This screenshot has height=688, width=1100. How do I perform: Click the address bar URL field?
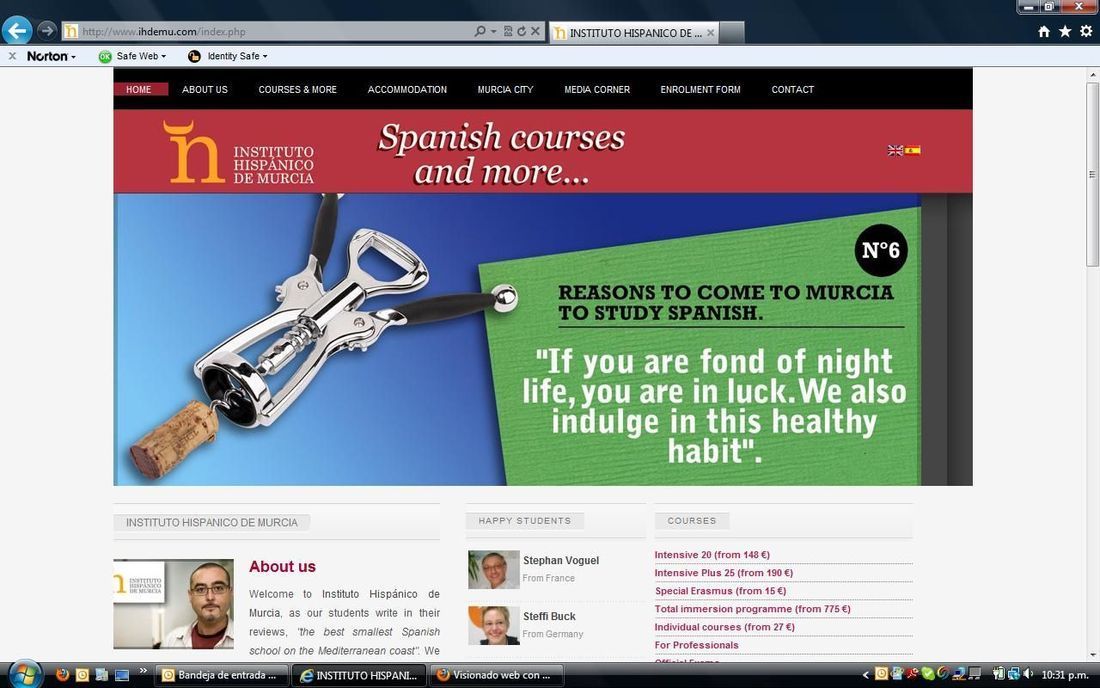click(x=267, y=32)
